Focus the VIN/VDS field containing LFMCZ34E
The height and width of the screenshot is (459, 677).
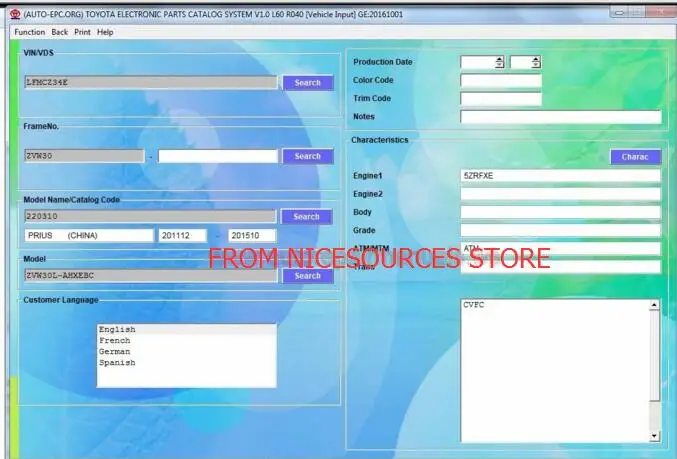(x=151, y=82)
